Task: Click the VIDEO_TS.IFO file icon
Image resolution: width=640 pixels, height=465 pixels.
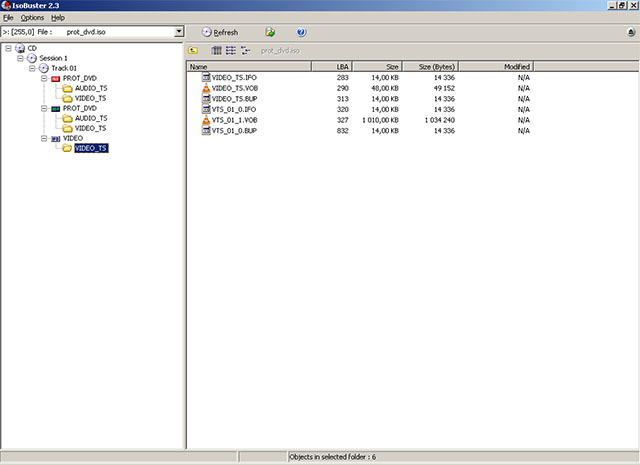Action: [x=206, y=77]
